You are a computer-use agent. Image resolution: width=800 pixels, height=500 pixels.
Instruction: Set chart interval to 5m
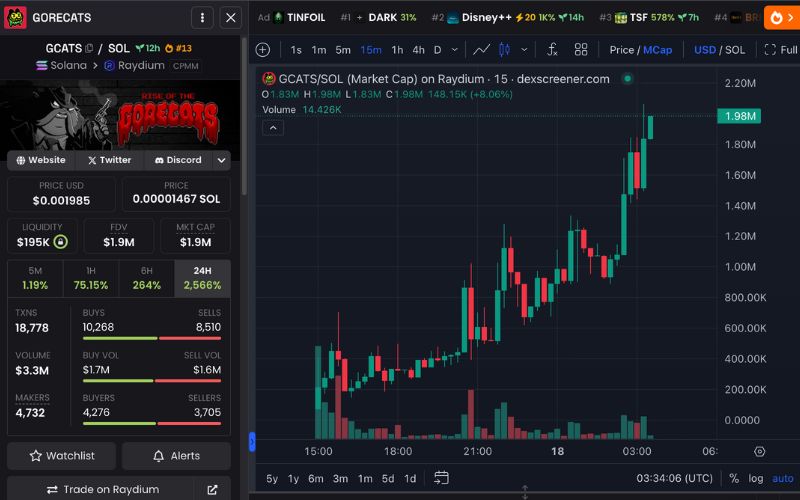coord(343,50)
